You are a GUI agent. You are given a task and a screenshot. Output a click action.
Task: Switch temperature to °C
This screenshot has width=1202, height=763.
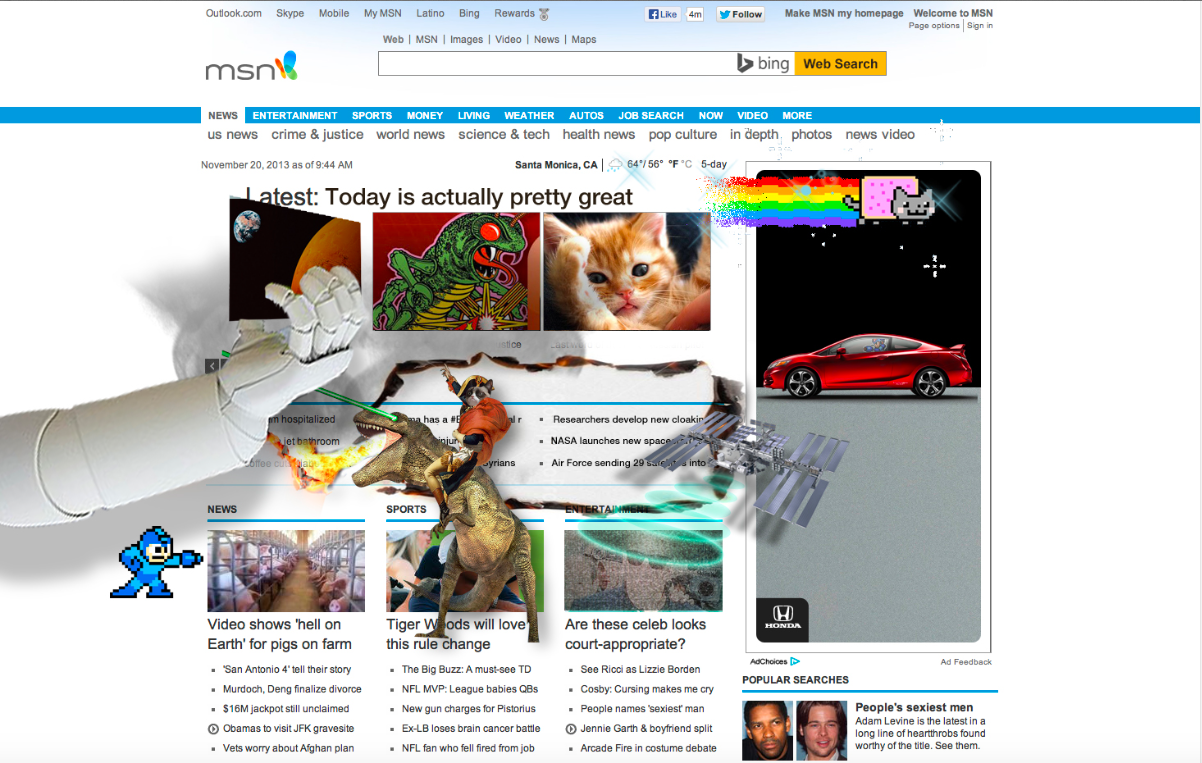point(687,164)
